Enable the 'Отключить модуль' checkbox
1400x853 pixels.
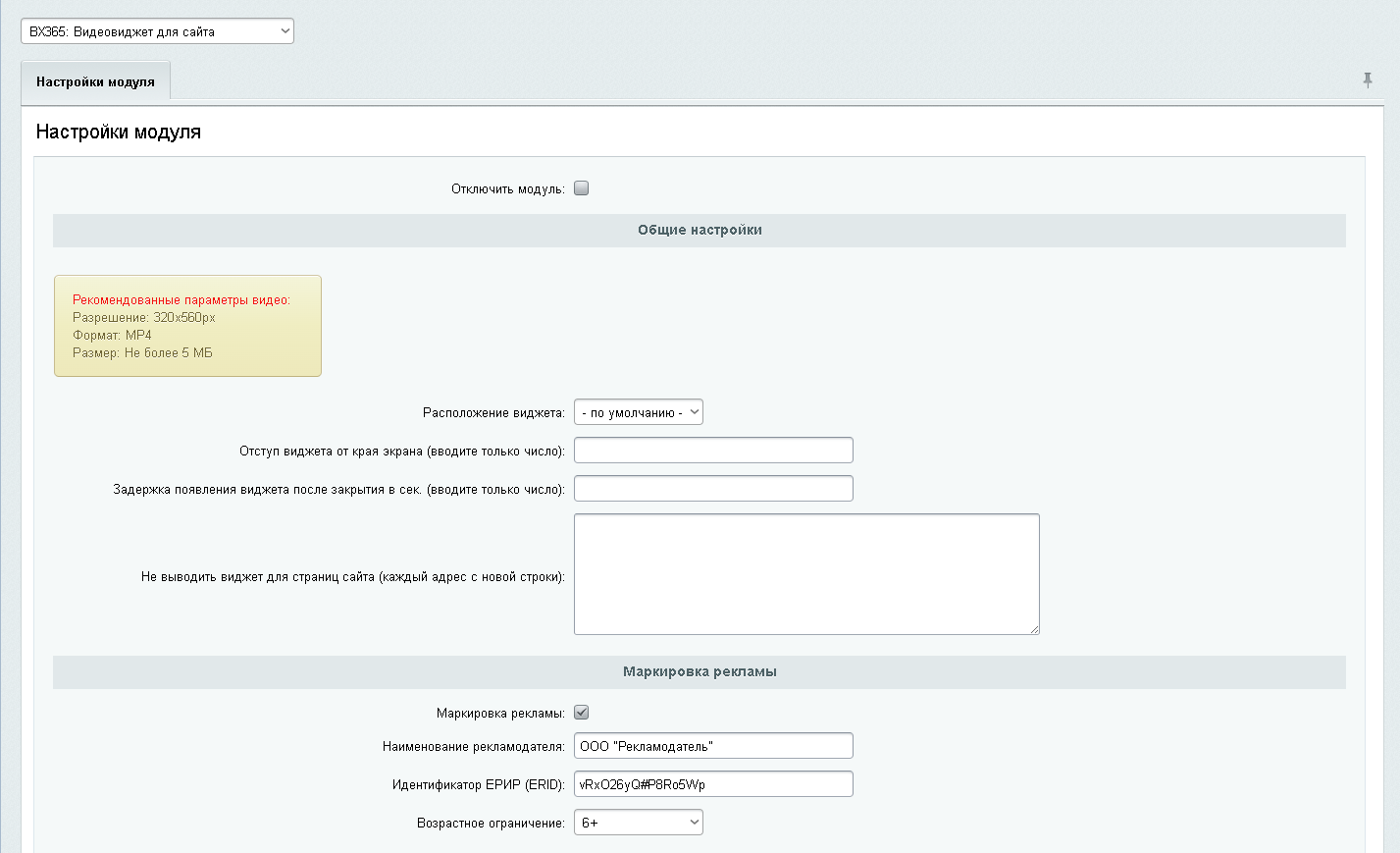pyautogui.click(x=581, y=188)
